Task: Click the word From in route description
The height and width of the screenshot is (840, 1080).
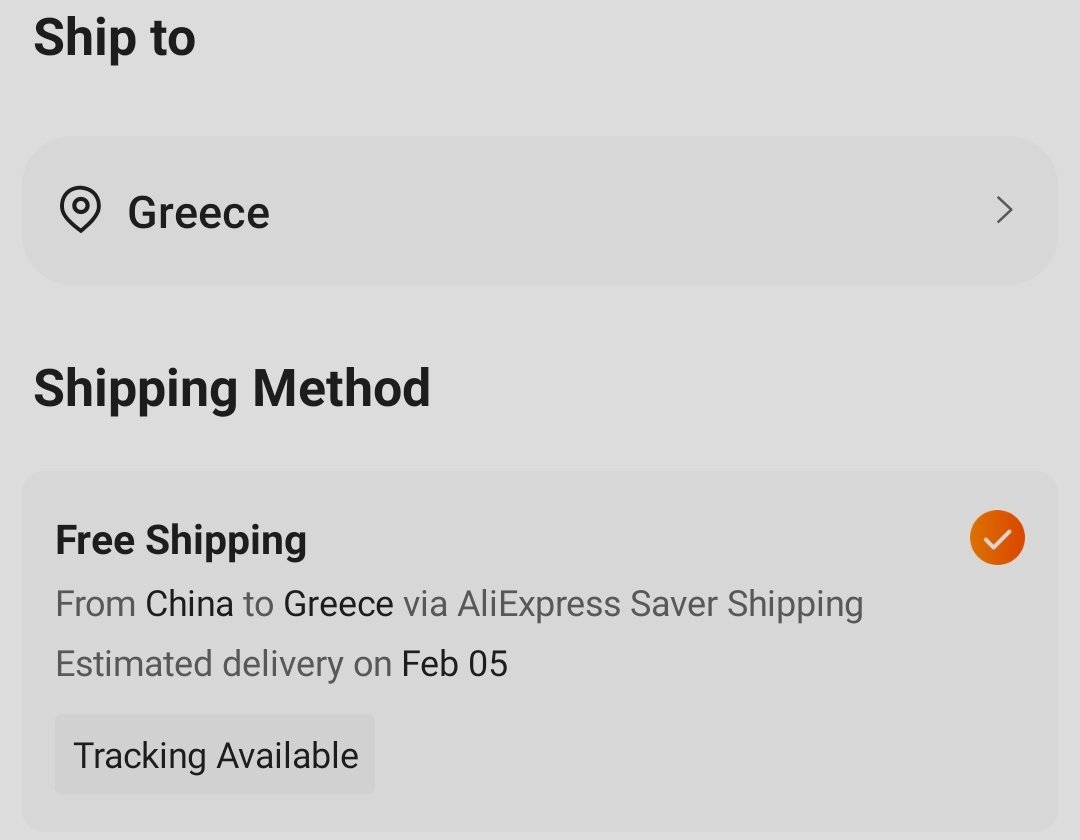Action: click(96, 604)
